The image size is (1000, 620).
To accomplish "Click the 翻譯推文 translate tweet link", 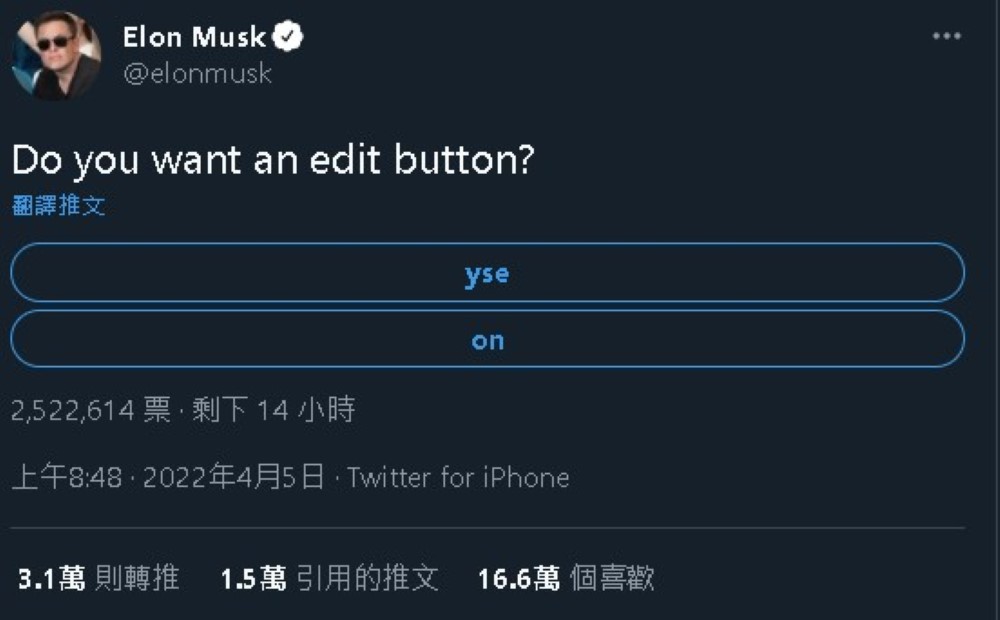I will click(59, 206).
